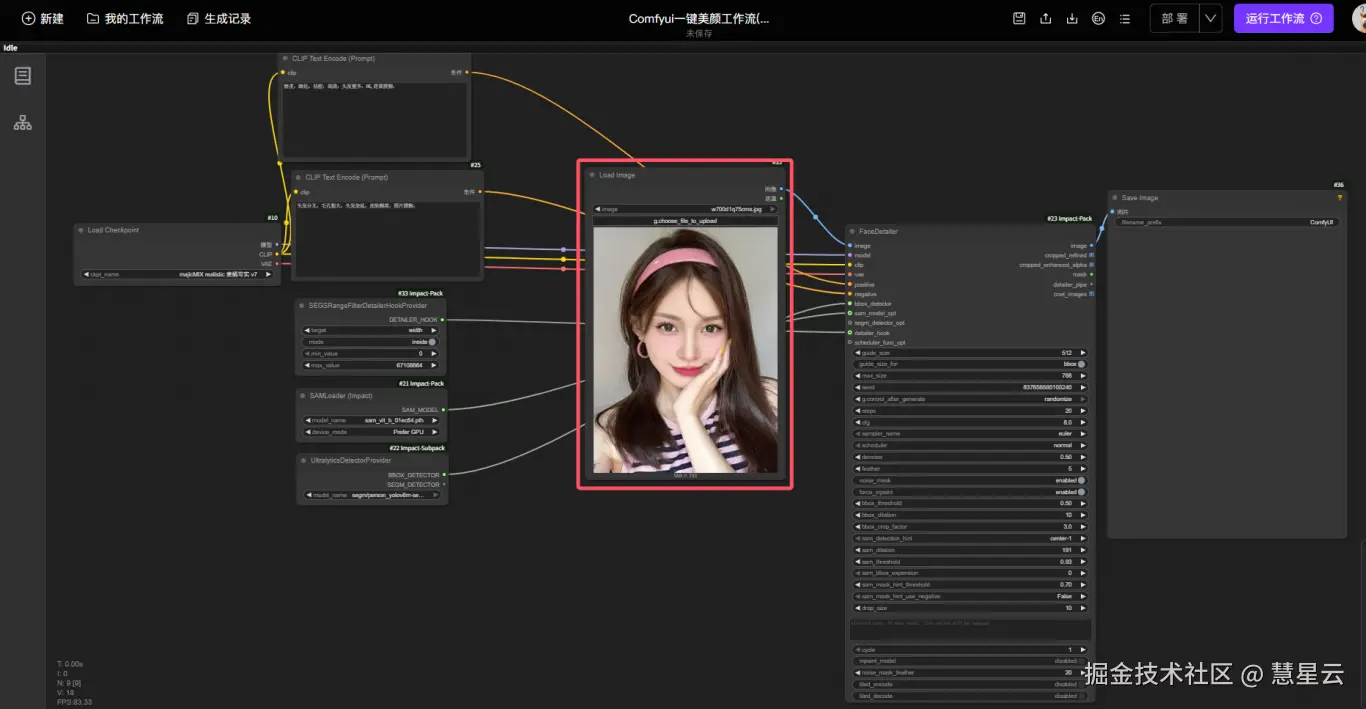Click the 新建 button to create new workflow
1366x709 pixels.
(x=43, y=18)
